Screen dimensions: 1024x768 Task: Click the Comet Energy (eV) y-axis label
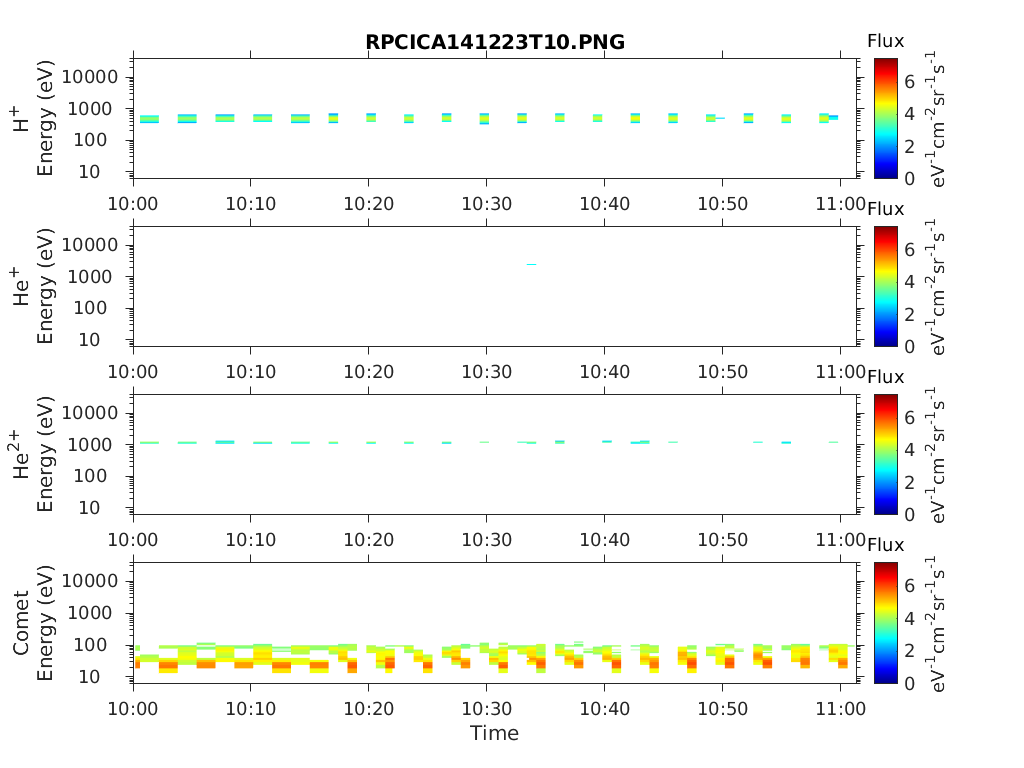tap(32, 622)
